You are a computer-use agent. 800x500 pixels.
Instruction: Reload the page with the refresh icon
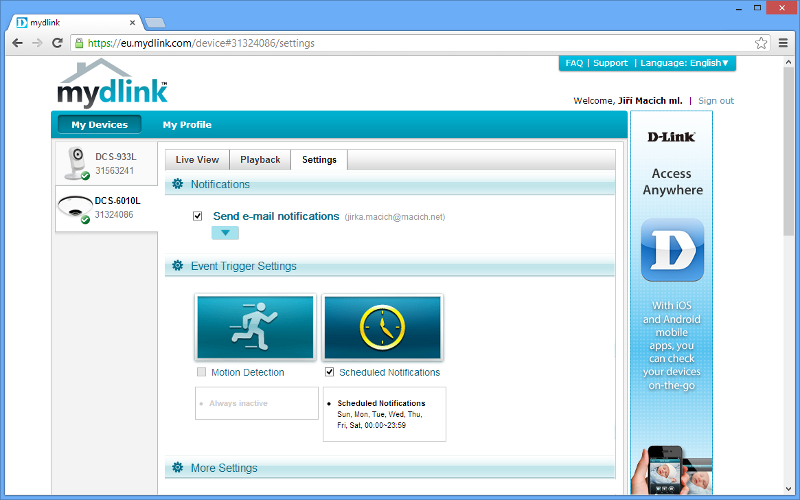pos(58,43)
